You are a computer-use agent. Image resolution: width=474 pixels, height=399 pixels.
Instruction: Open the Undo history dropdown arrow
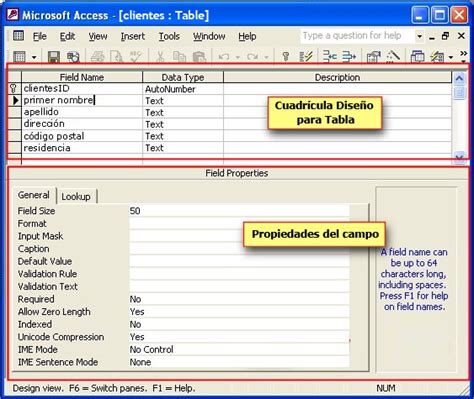[238, 57]
